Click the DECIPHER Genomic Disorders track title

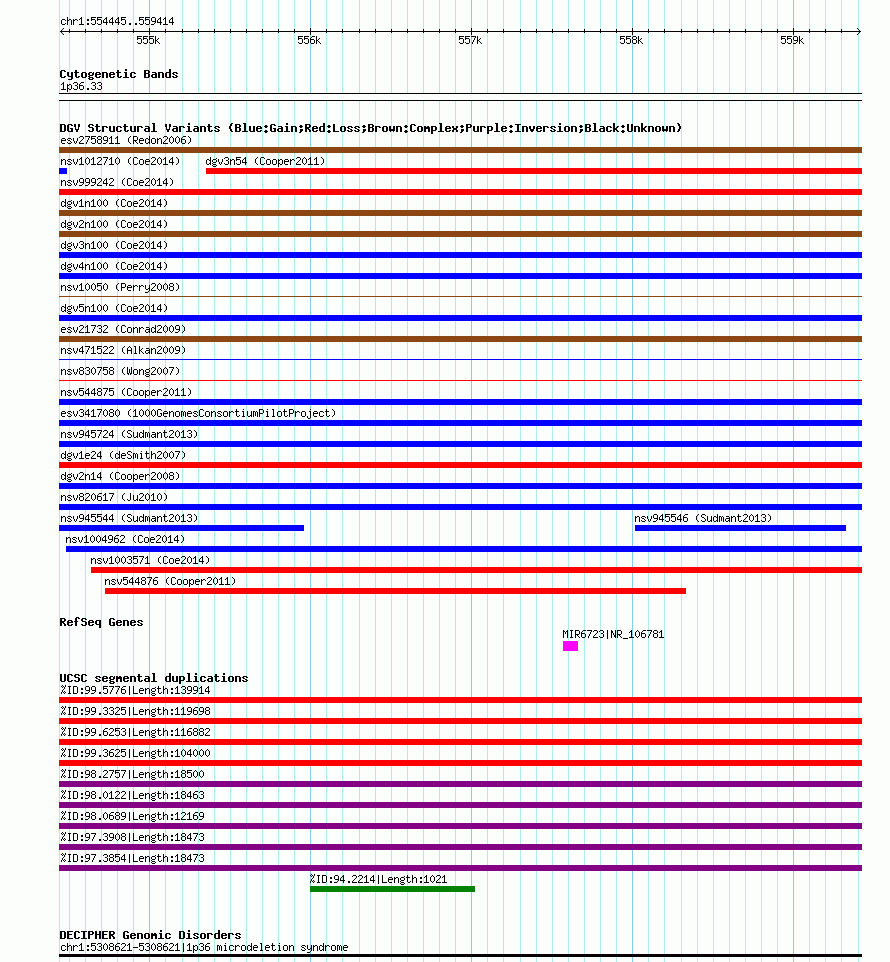click(150, 935)
